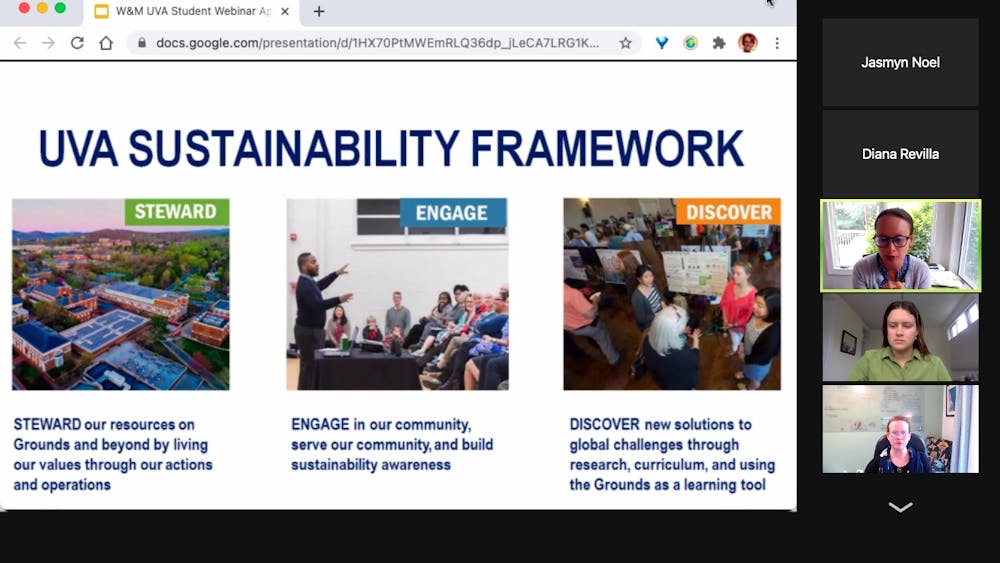This screenshot has width=1000, height=563.
Task: Go to the browser home page
Action: click(106, 43)
